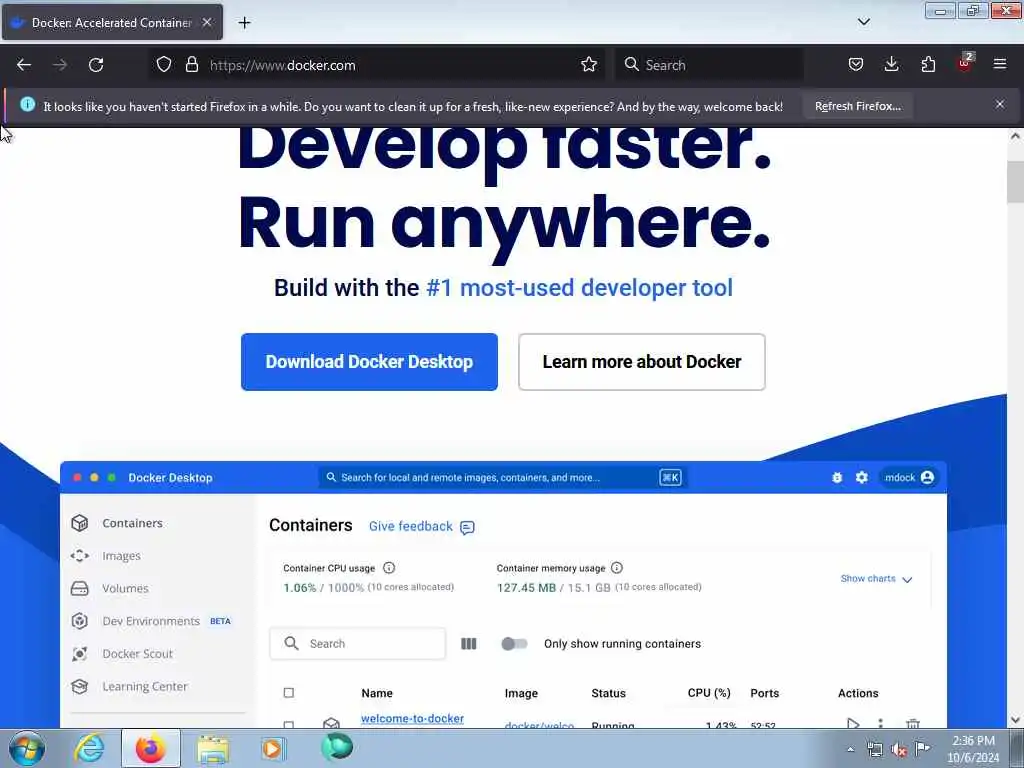The width and height of the screenshot is (1024, 768).
Task: Open the welcome-to-docker container link
Action: coord(412,718)
